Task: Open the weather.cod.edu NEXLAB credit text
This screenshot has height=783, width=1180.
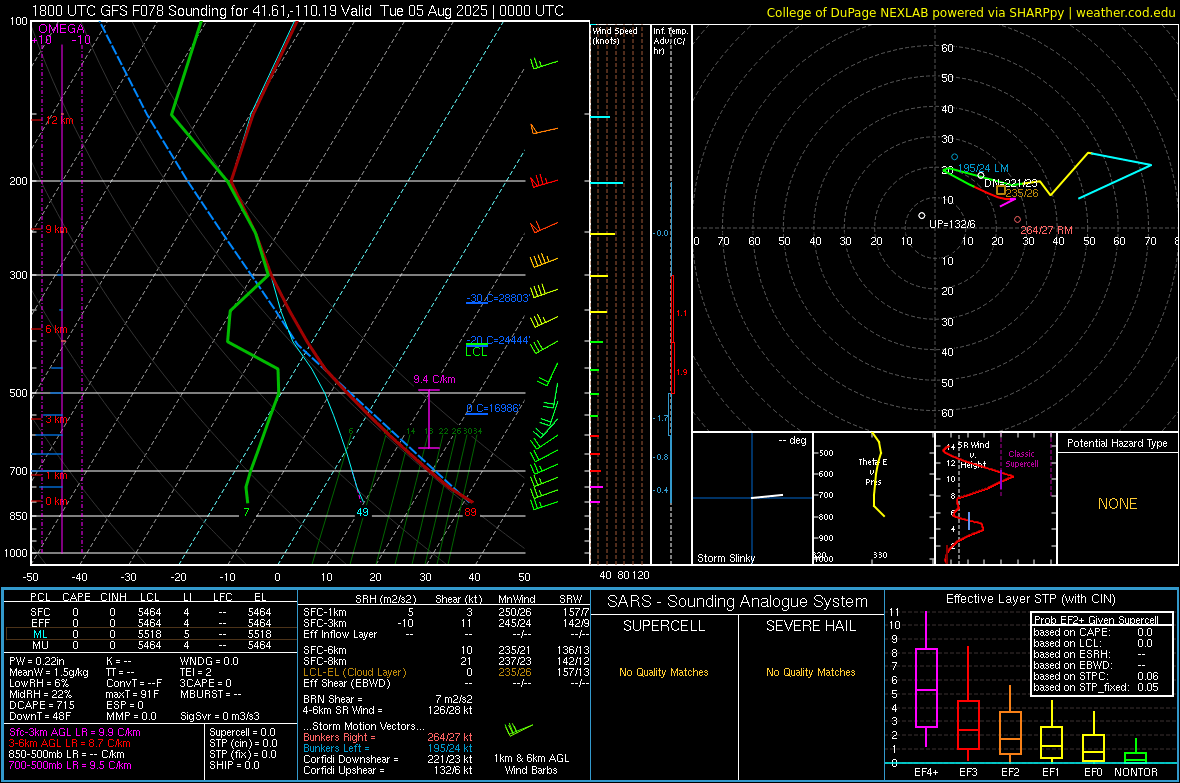Action: click(970, 12)
